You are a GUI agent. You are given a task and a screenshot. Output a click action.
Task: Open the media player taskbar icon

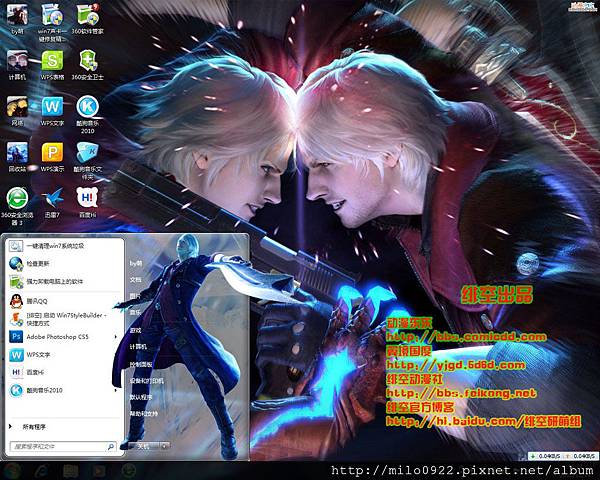point(100,471)
